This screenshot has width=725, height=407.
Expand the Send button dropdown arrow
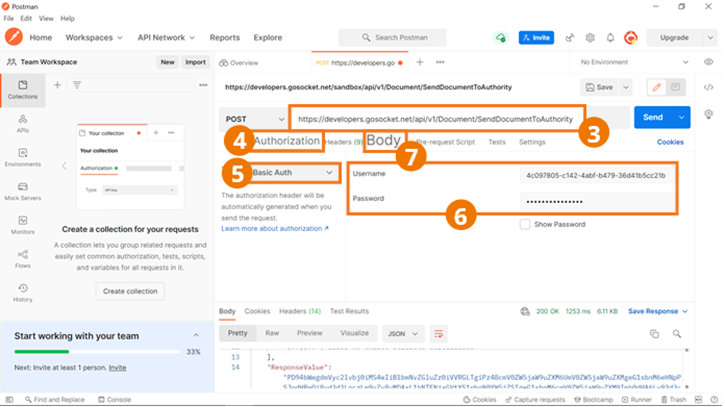click(x=681, y=117)
